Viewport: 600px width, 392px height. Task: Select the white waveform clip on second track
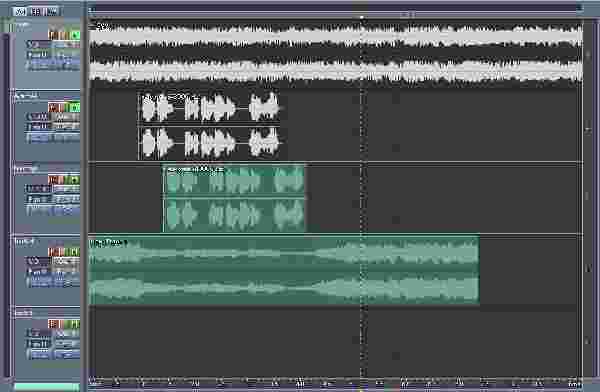209,127
